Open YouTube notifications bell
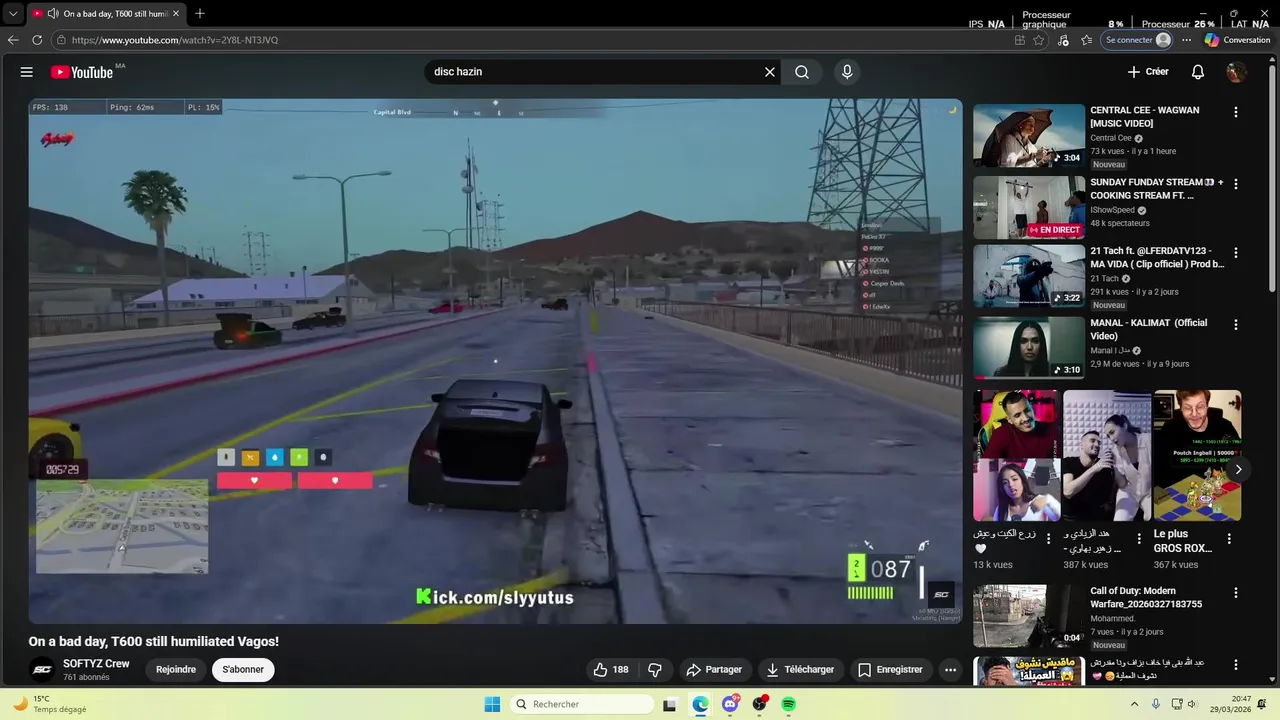 point(1198,72)
